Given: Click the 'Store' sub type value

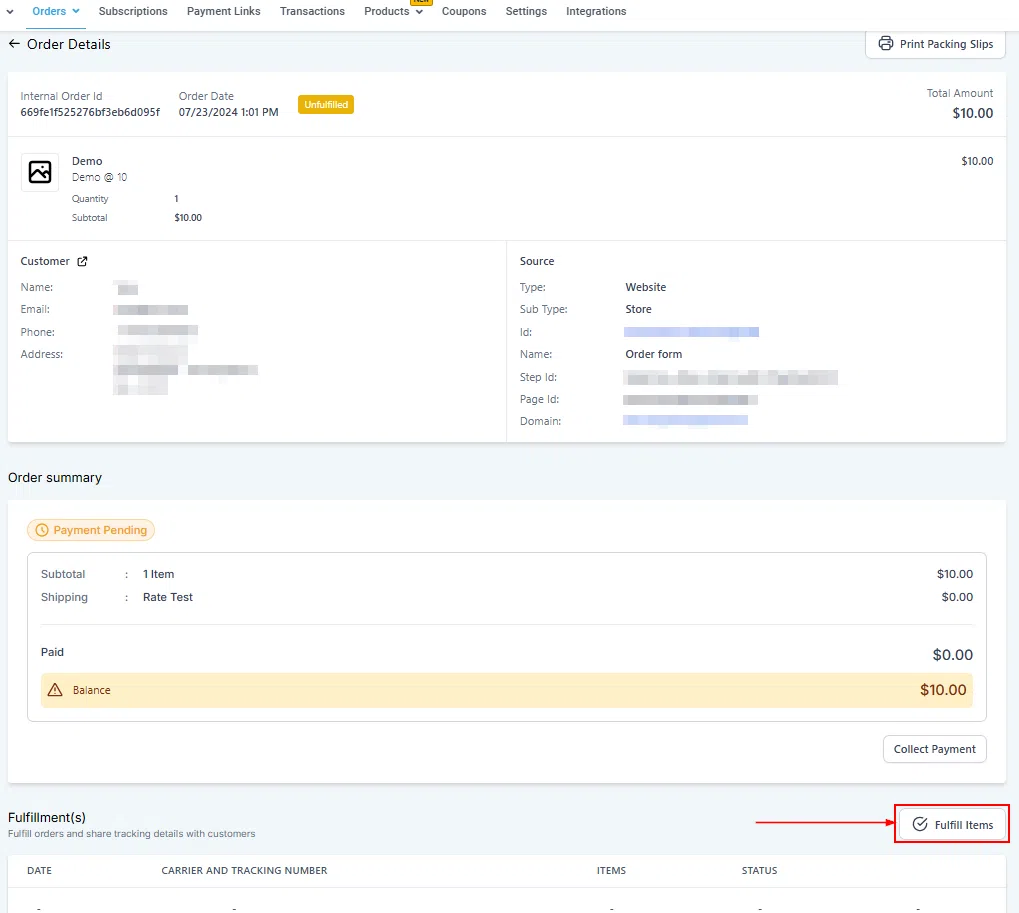Looking at the screenshot, I should (x=638, y=309).
